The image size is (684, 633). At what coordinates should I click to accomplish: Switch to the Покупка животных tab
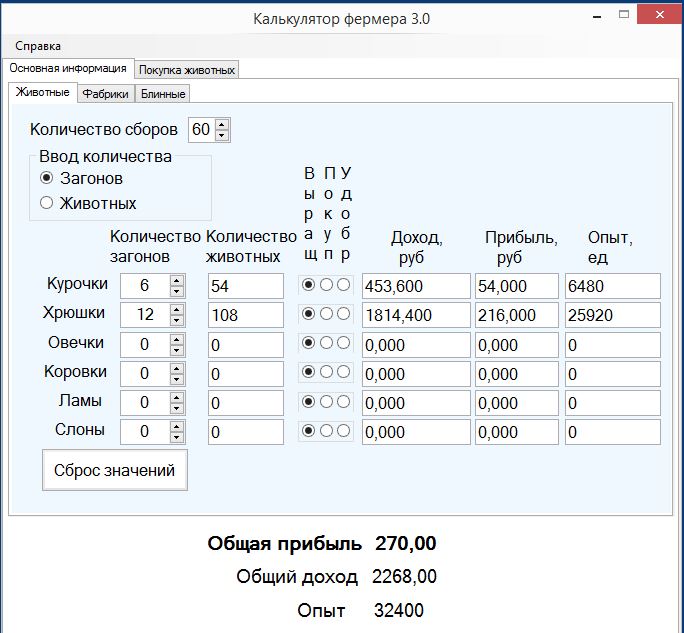pyautogui.click(x=187, y=70)
